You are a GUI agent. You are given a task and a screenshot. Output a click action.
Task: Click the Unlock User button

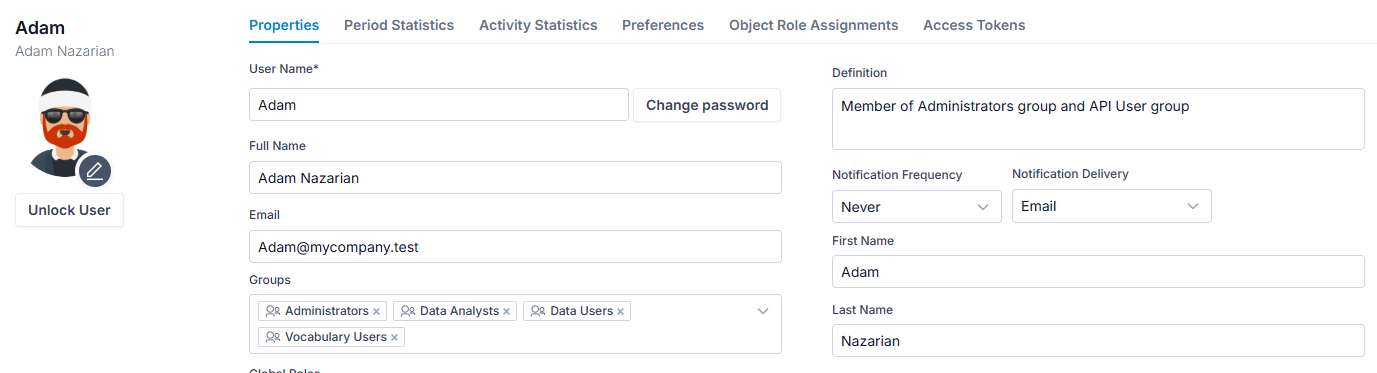point(69,210)
